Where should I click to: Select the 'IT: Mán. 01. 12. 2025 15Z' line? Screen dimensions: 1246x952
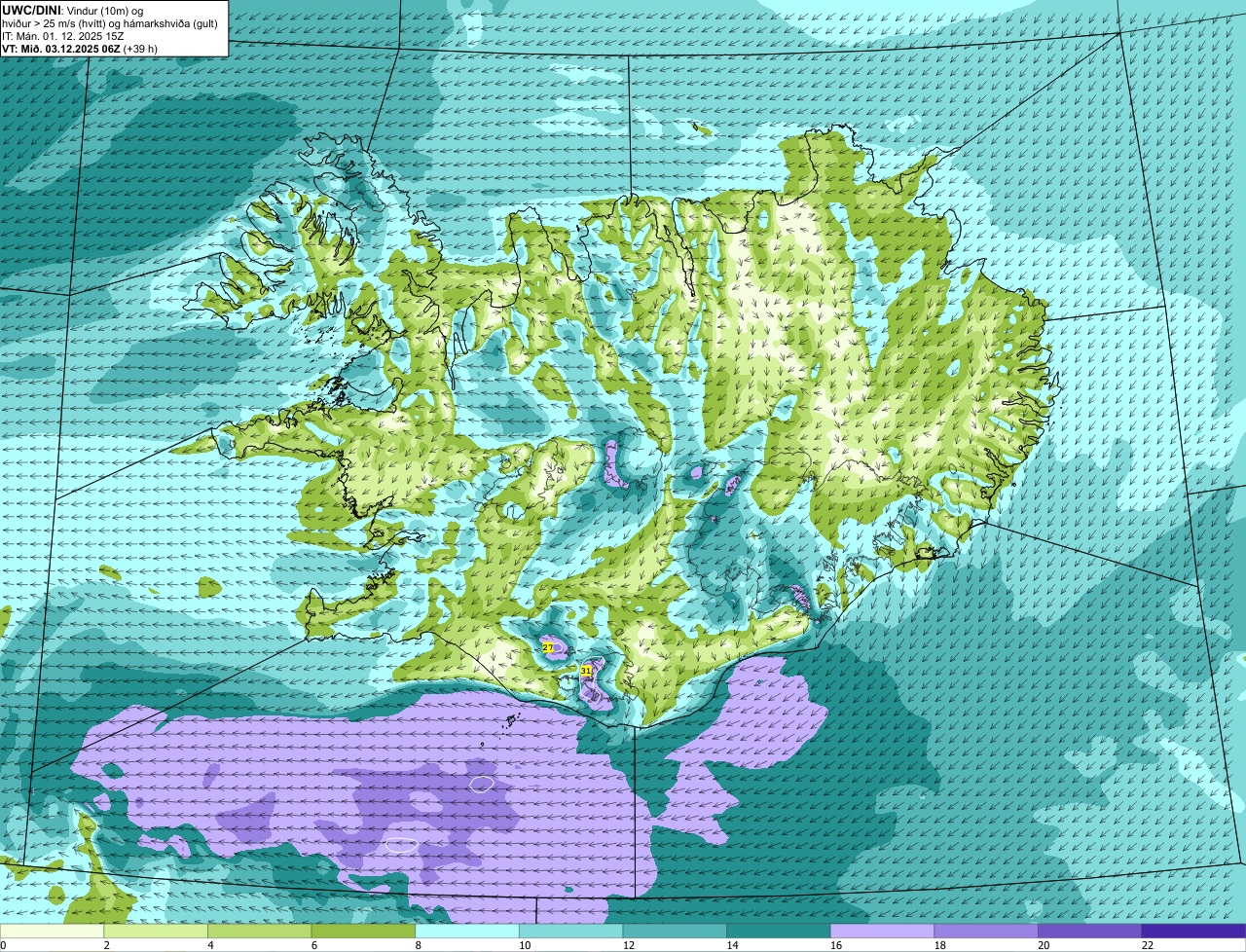(x=63, y=36)
